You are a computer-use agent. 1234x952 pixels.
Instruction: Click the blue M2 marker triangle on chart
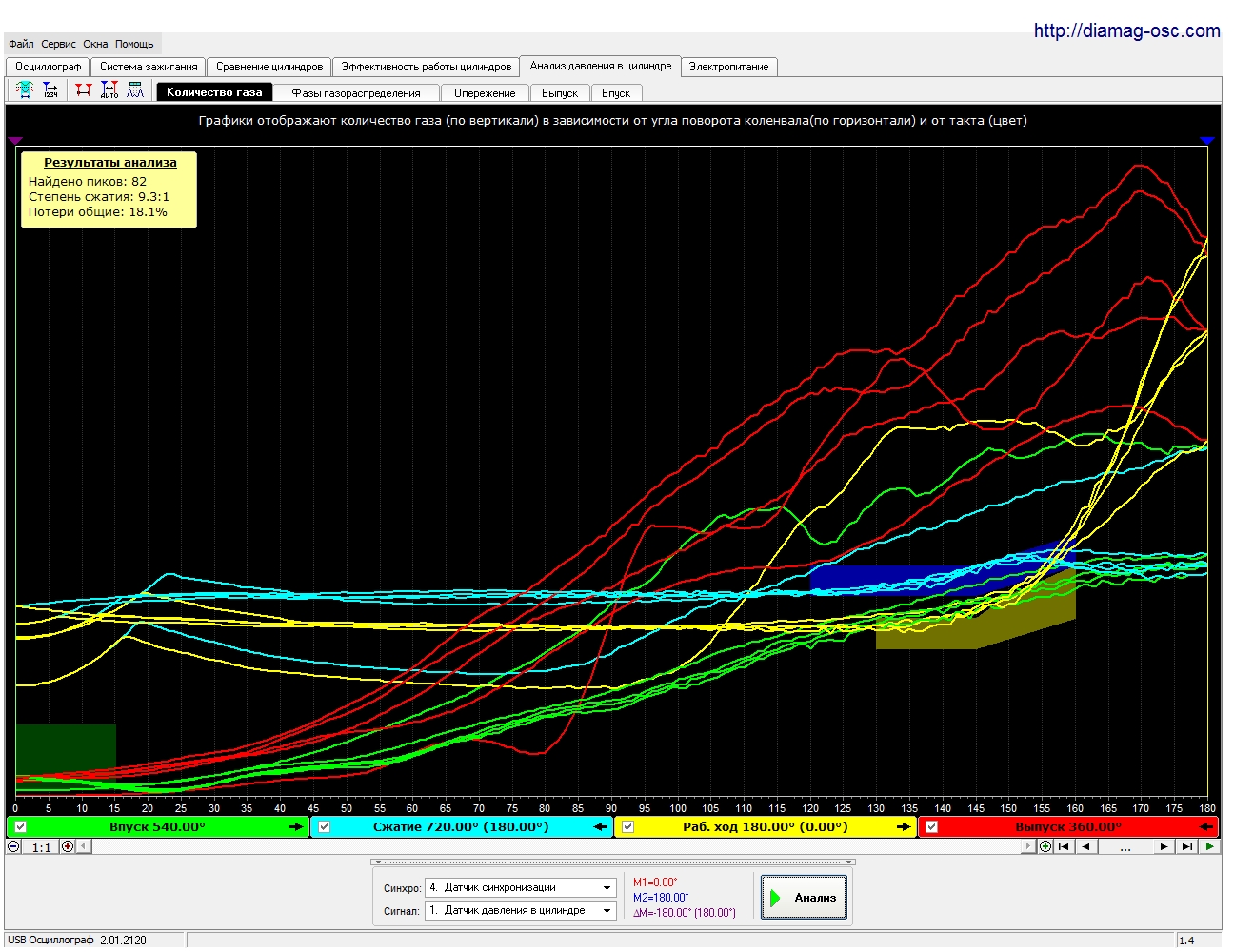click(1207, 140)
